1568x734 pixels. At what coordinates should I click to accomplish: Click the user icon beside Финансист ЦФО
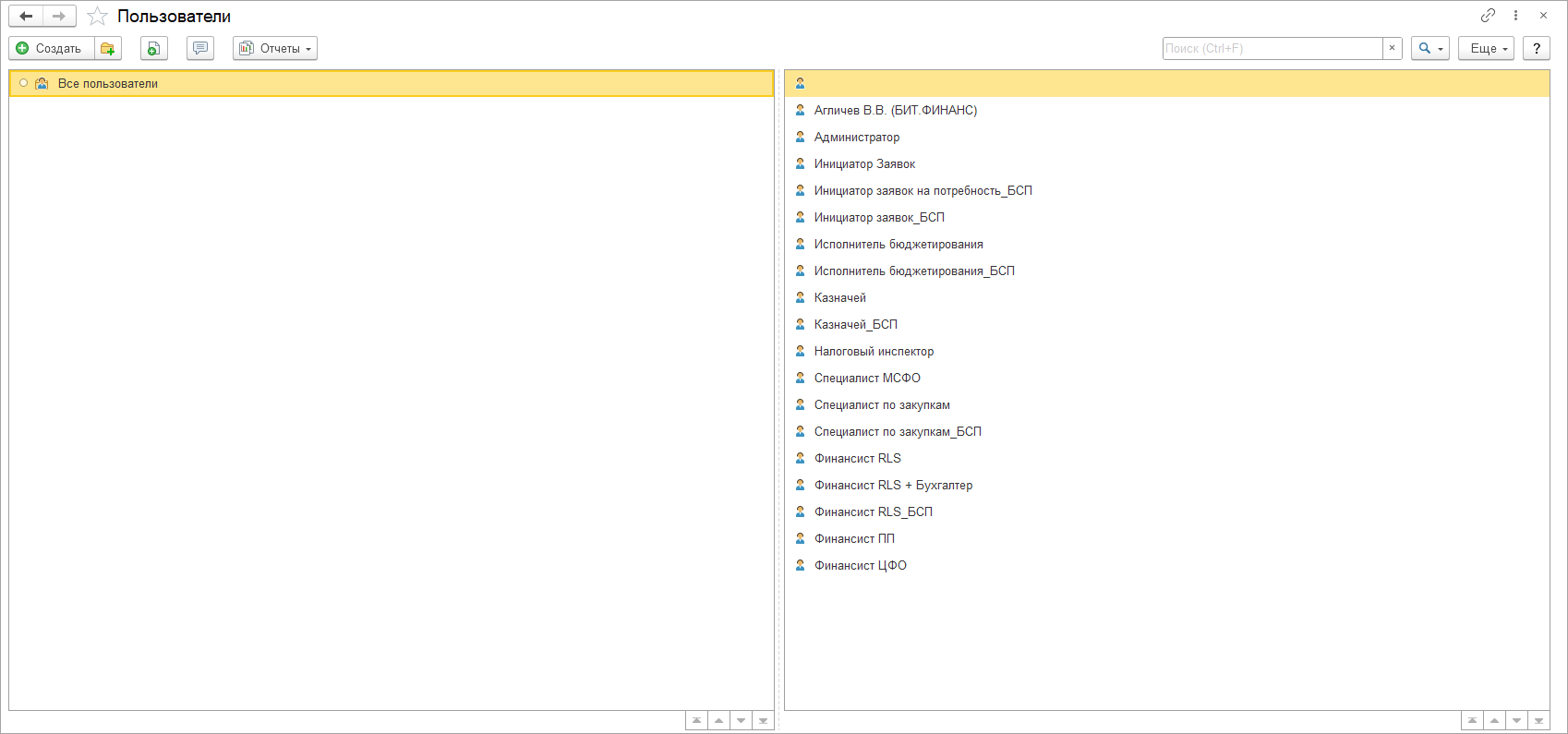801,565
